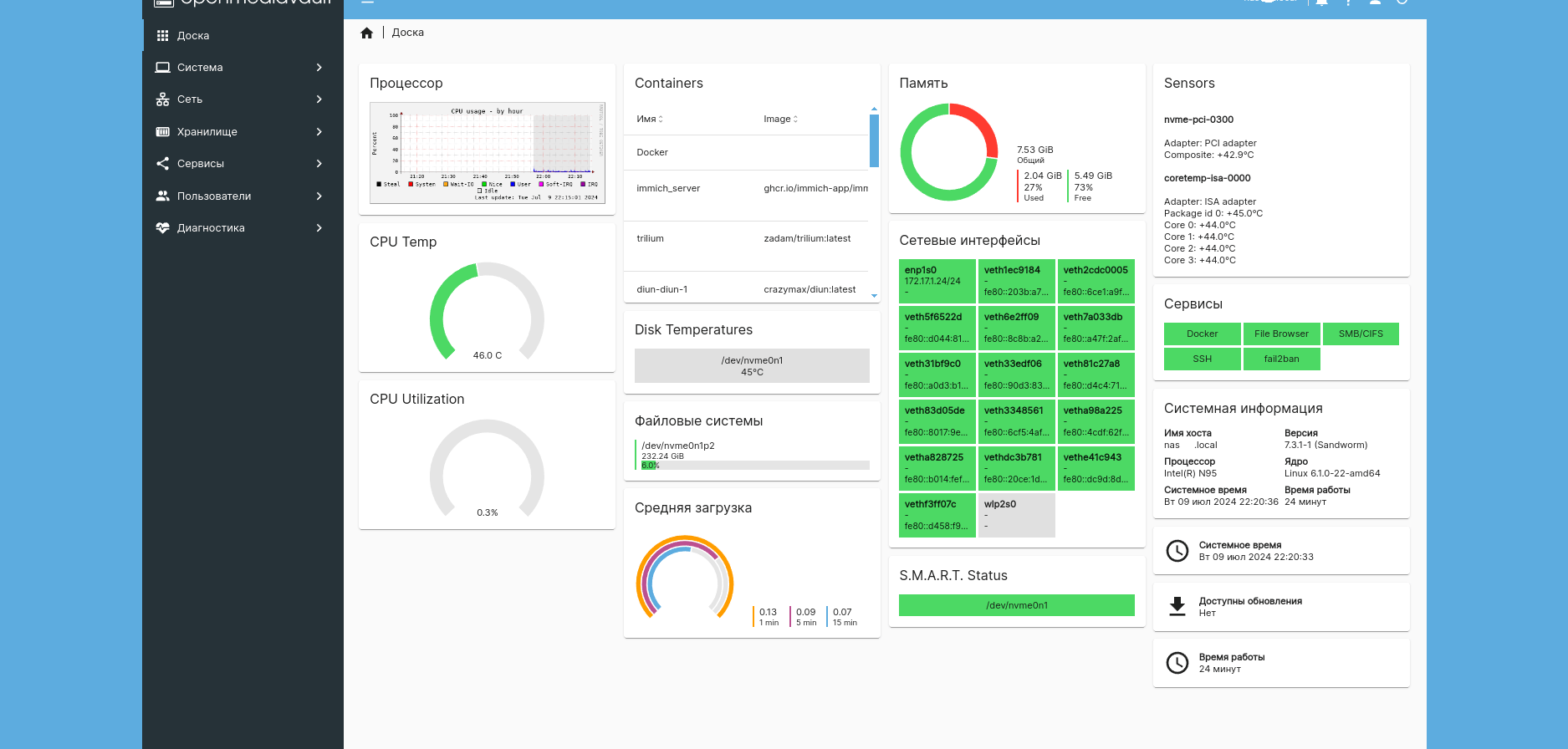Click the users icon beside Пользователи
Viewport: 1568px width, 749px height.
[162, 196]
